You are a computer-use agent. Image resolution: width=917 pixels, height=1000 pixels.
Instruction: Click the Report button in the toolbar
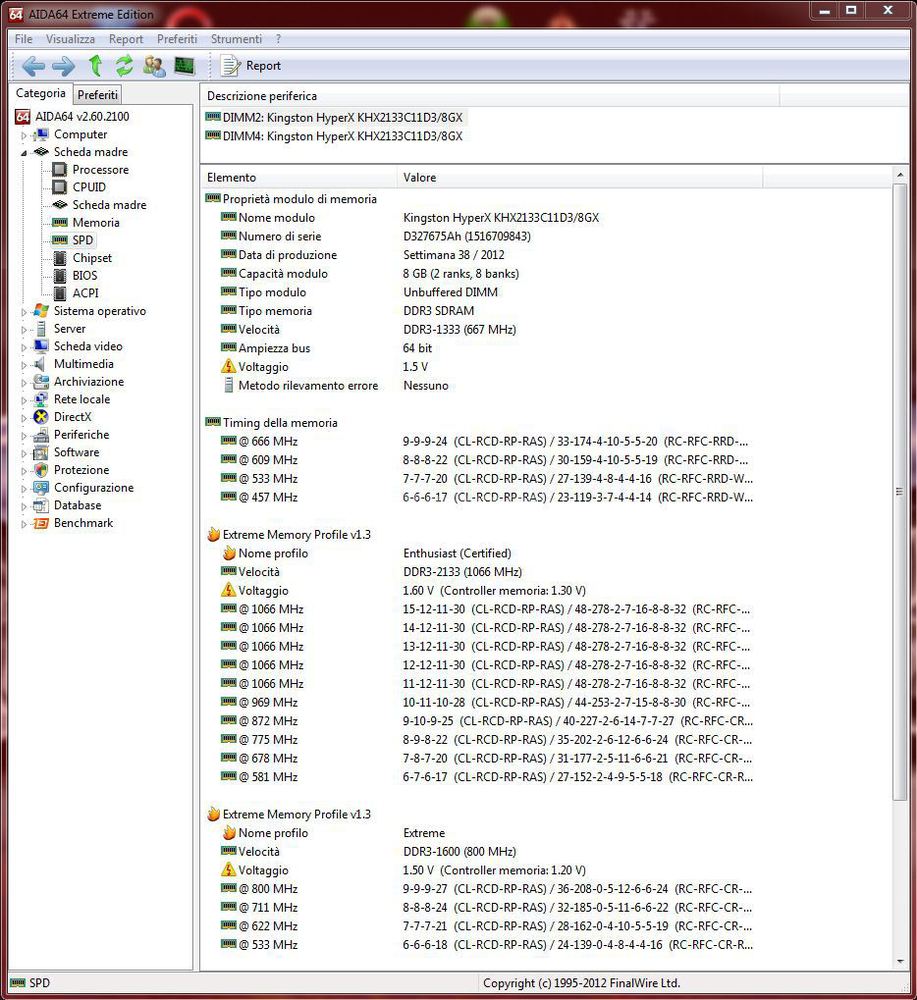point(250,66)
